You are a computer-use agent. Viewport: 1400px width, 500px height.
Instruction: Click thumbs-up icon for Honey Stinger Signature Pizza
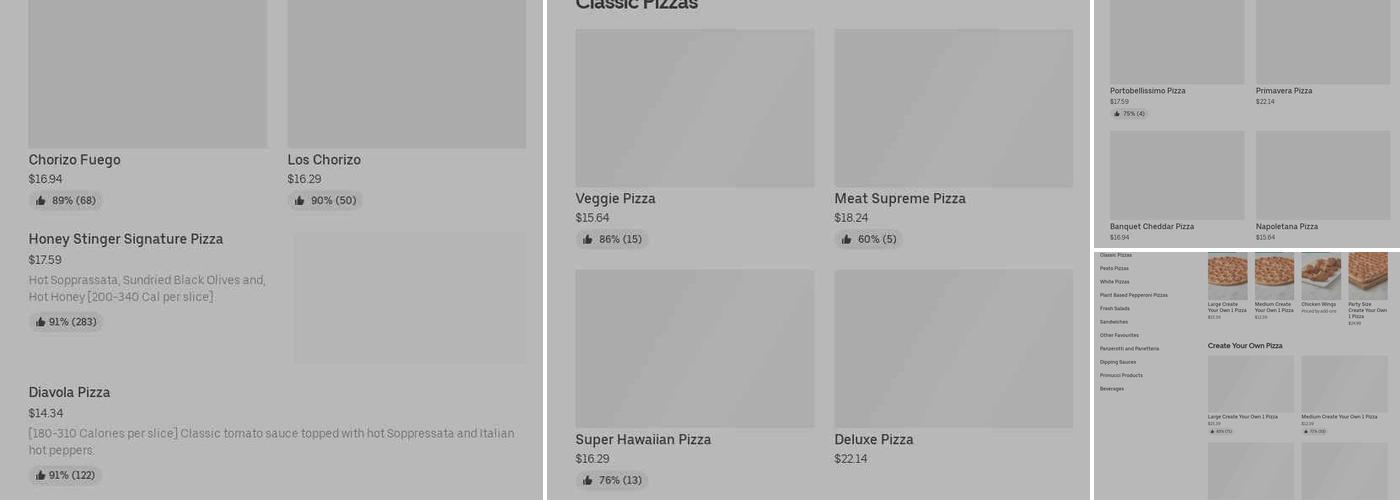pyautogui.click(x=40, y=322)
